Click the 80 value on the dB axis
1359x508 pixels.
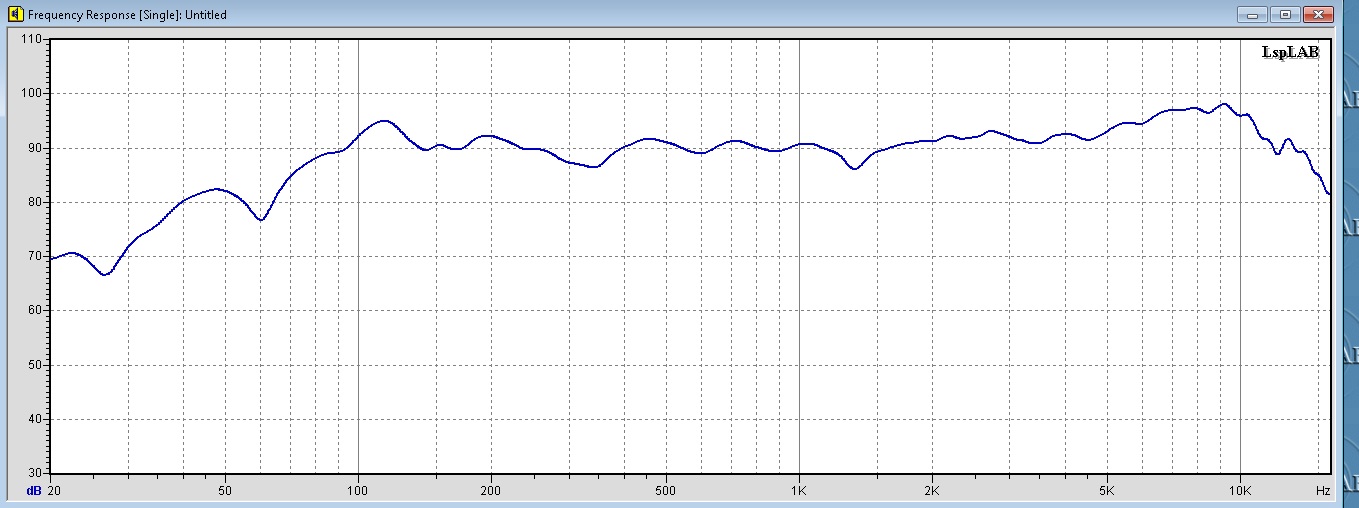coord(35,202)
